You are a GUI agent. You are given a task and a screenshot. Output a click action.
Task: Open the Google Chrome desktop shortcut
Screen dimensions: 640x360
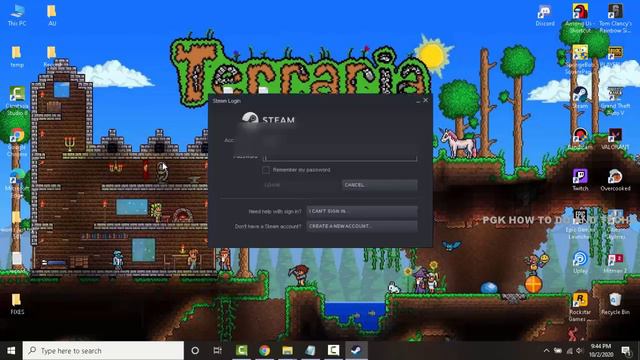click(x=17, y=141)
